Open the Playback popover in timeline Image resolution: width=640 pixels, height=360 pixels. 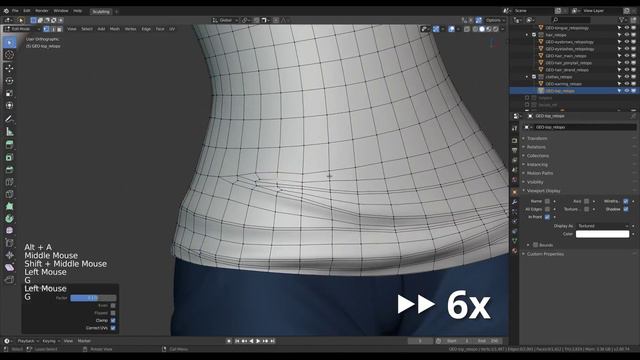pos(28,341)
